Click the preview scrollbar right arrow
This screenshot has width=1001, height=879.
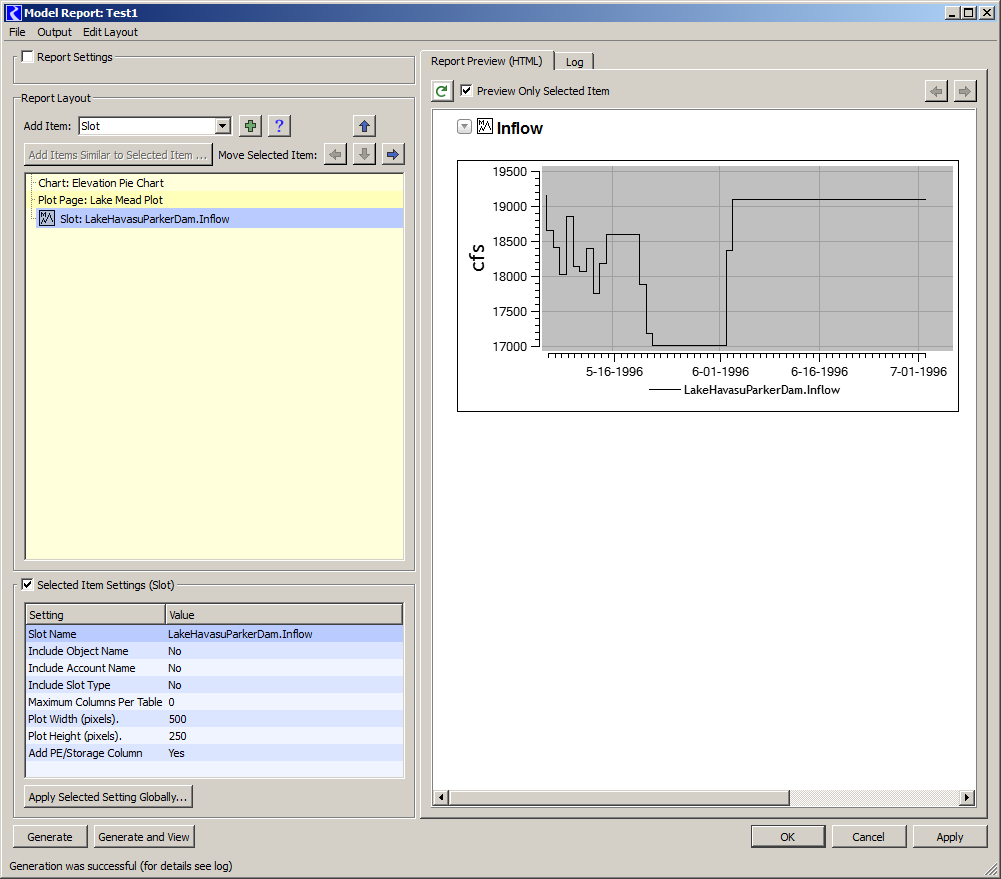click(967, 797)
